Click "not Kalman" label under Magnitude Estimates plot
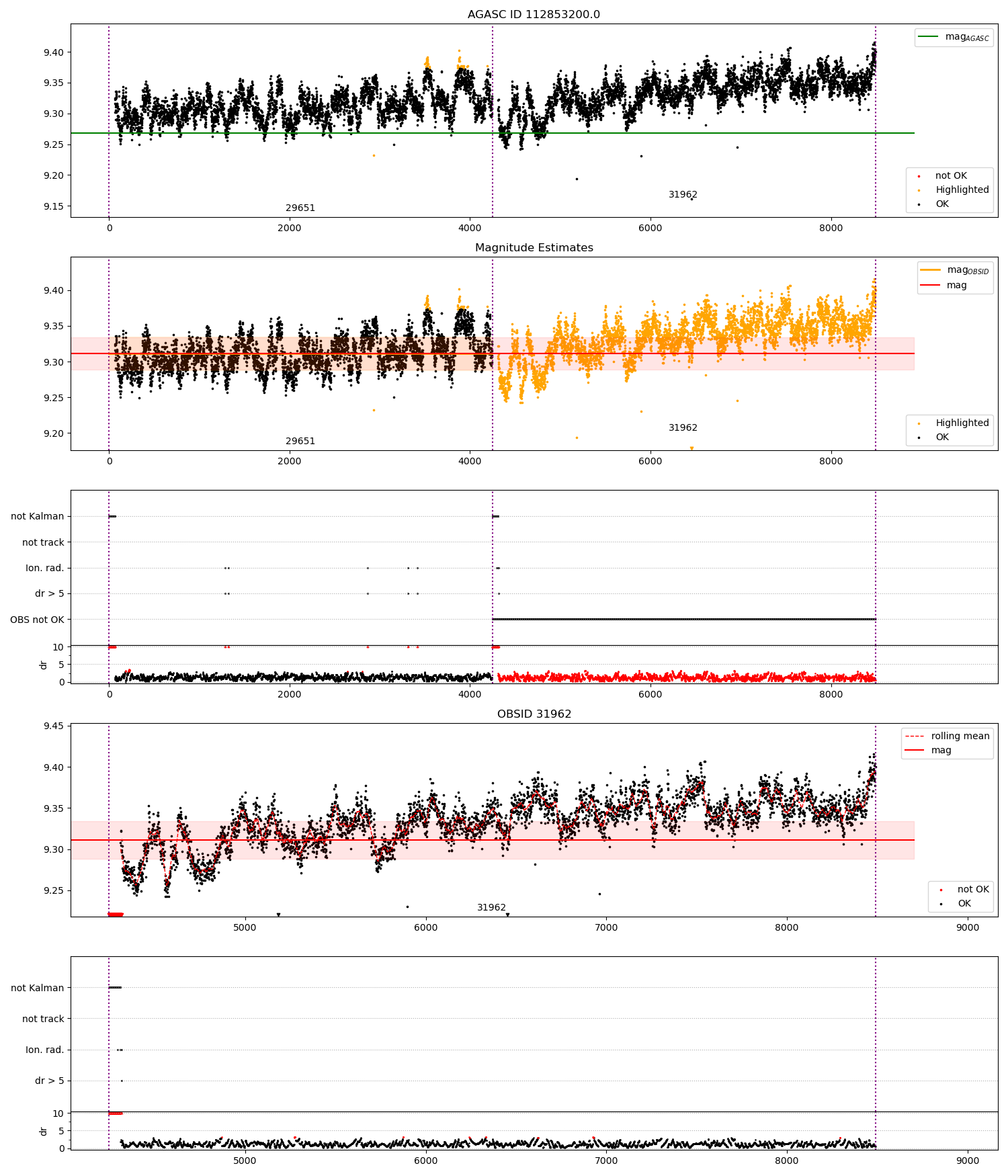The image size is (1008, 1176). (38, 517)
